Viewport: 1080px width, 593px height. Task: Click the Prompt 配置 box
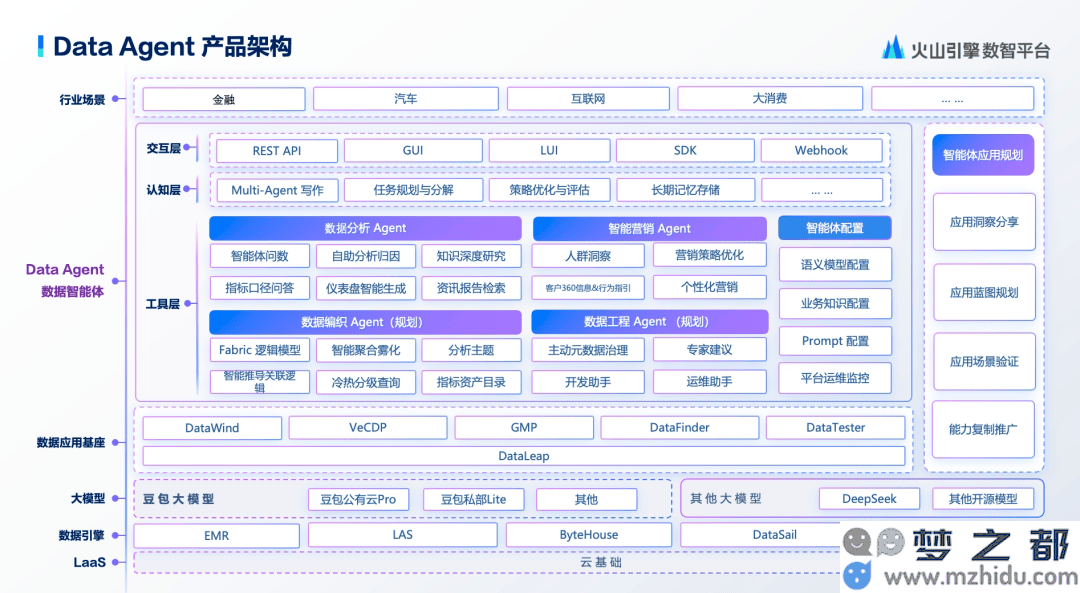pyautogui.click(x=835, y=341)
